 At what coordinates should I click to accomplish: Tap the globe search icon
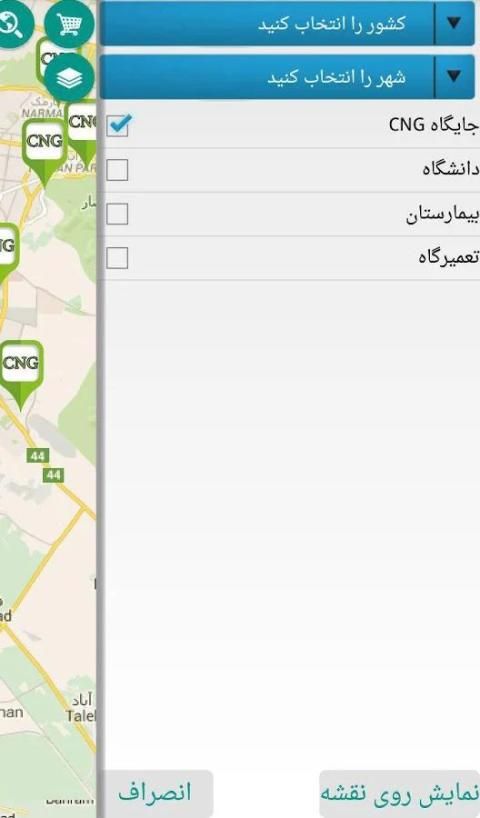coord(11,23)
